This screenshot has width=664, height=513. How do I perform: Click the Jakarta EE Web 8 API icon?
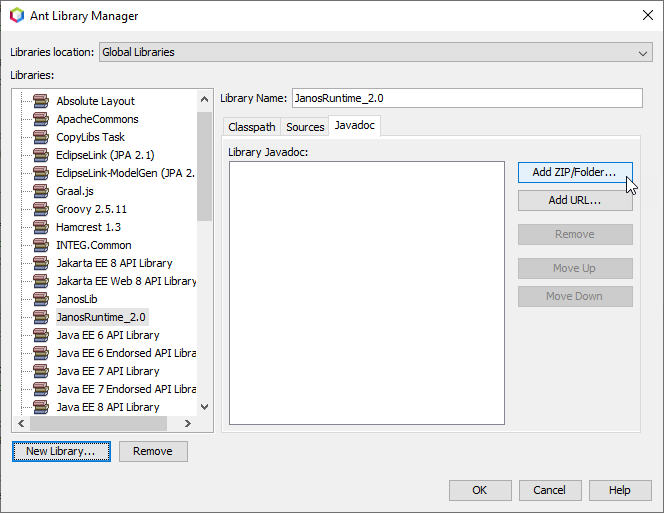pyautogui.click(x=41, y=281)
